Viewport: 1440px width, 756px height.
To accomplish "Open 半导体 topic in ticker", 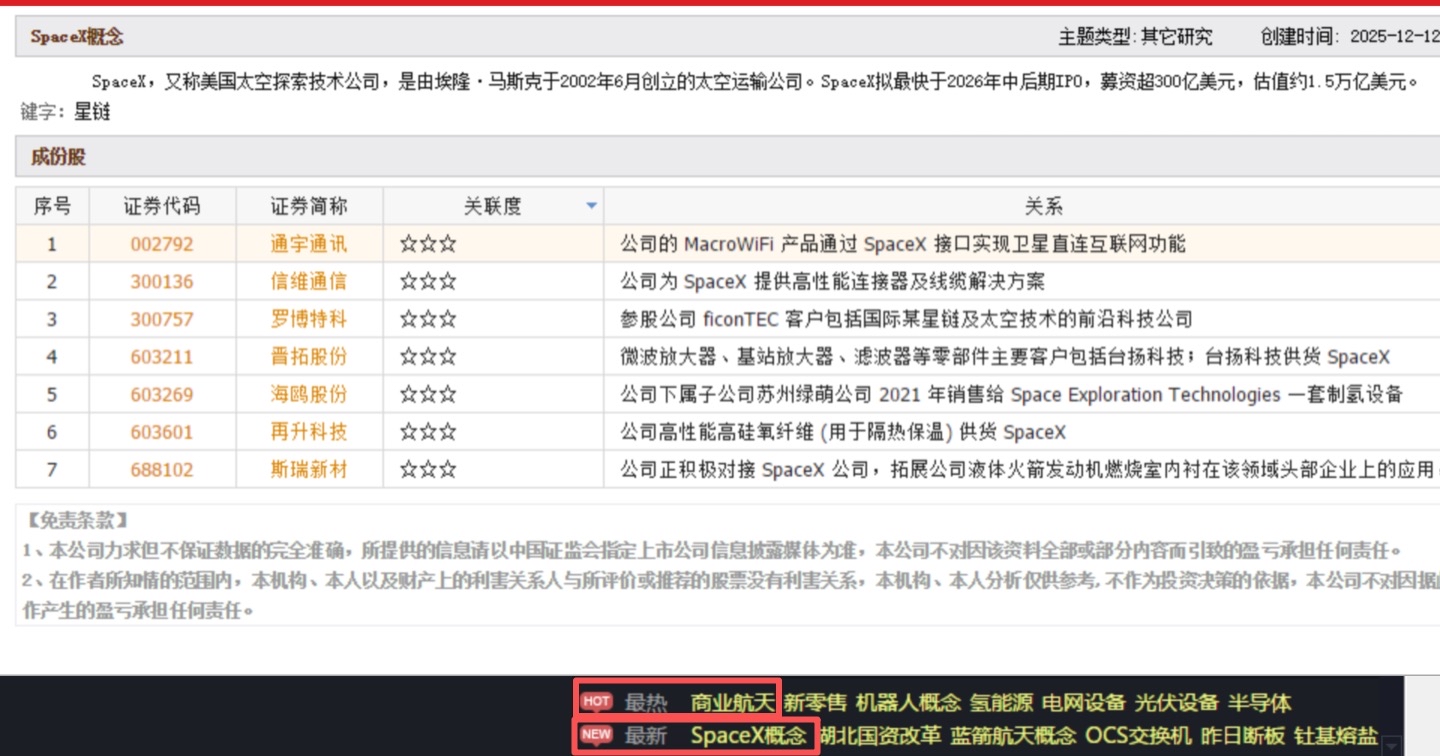I will coord(1259,703).
